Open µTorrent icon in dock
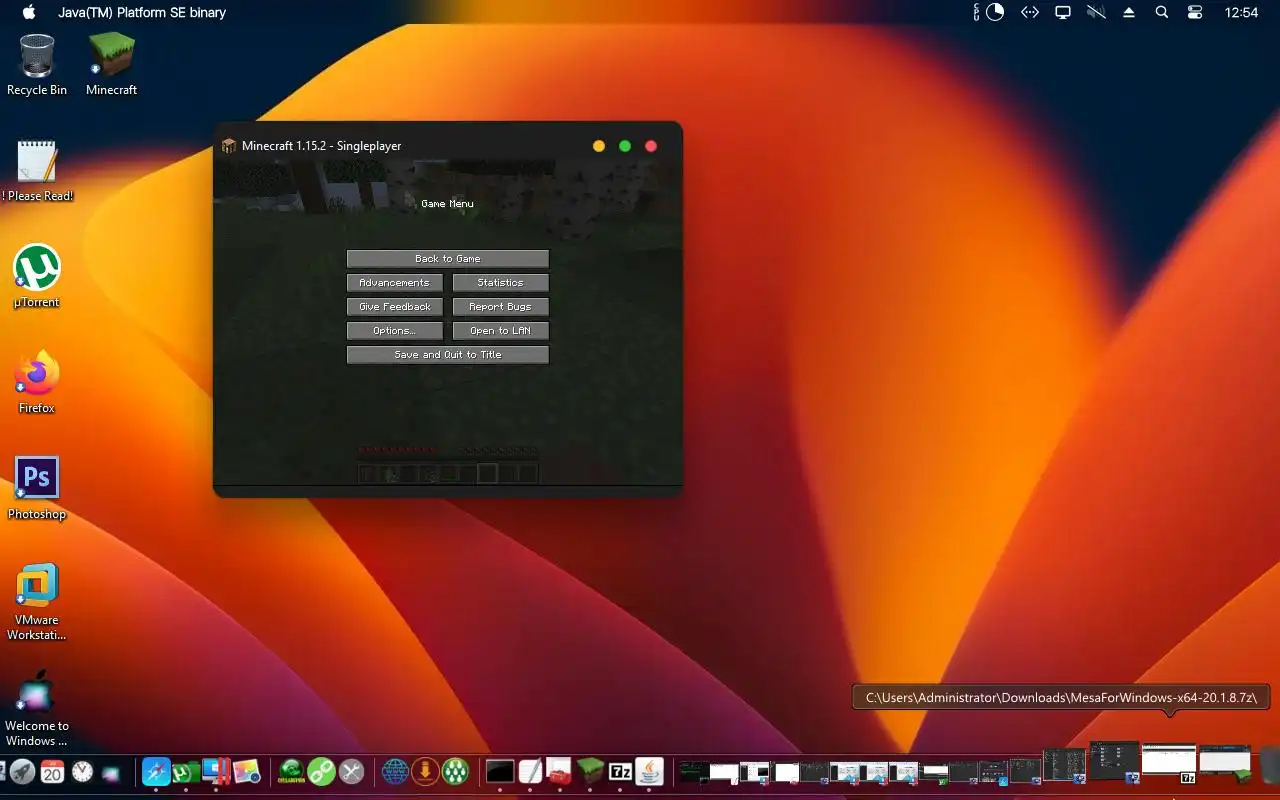The height and width of the screenshot is (800, 1280). coord(186,772)
